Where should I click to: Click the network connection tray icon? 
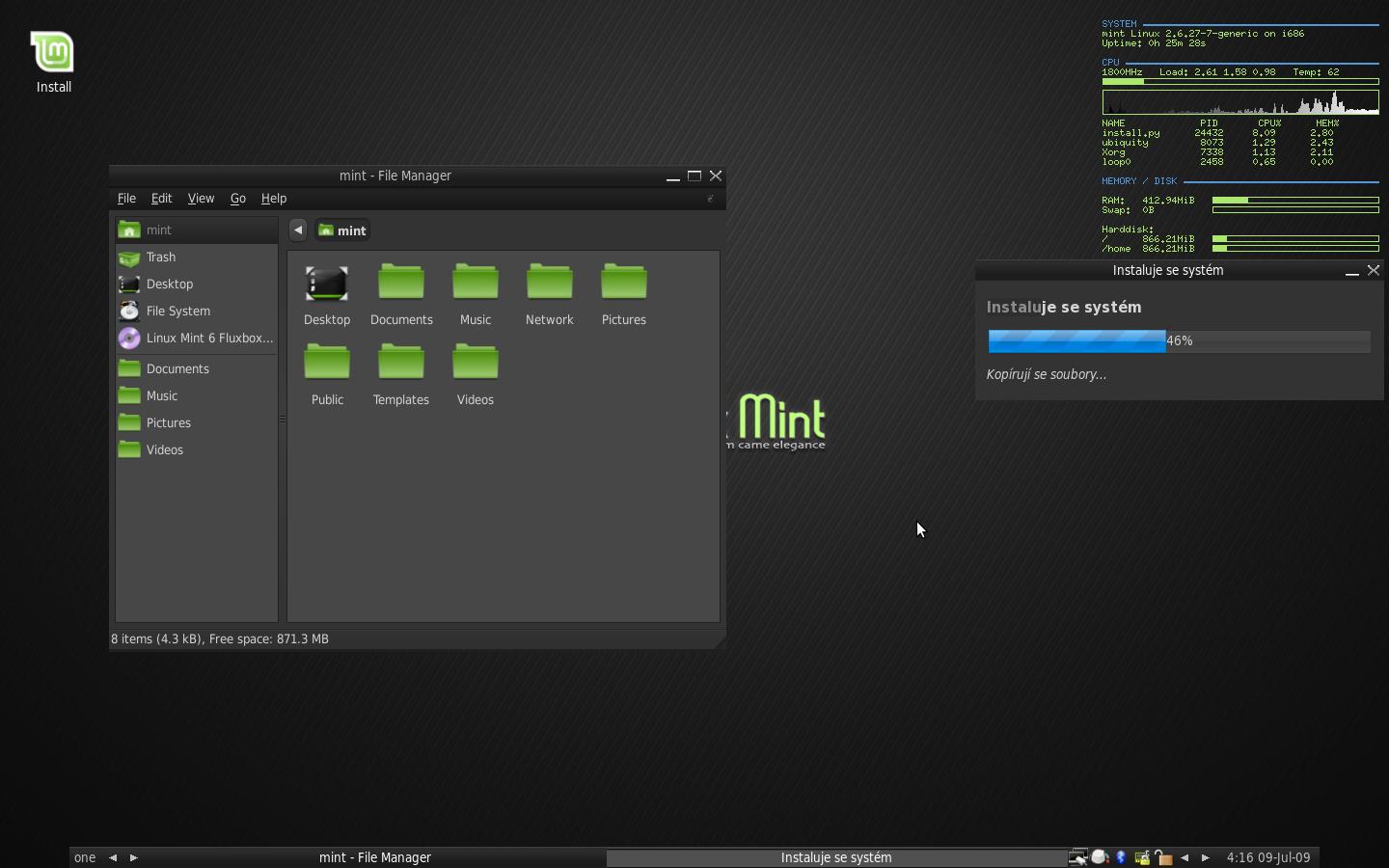click(x=1077, y=857)
